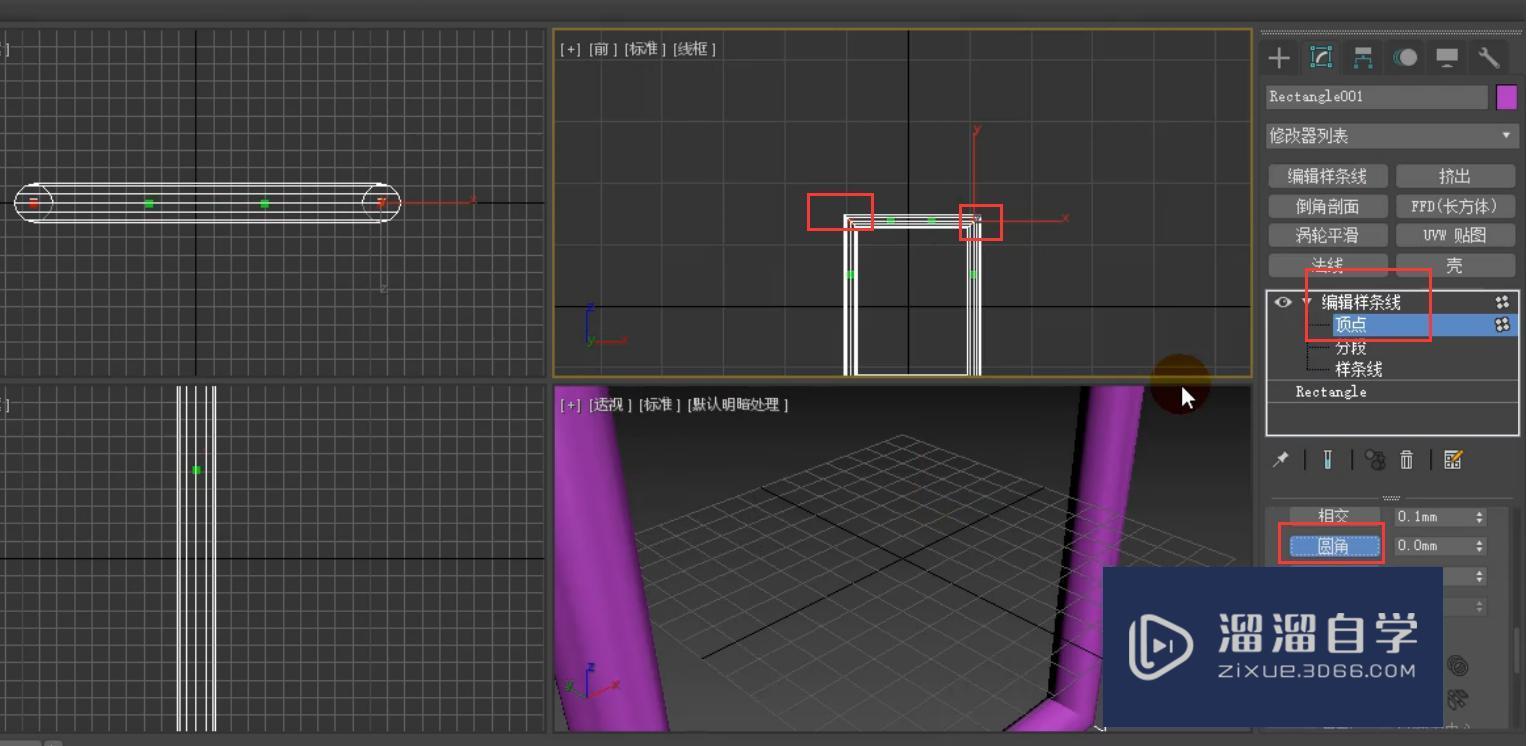Viewport: 1528px width, 746px height.
Task: Click the 相交 button
Action: [x=1333, y=516]
